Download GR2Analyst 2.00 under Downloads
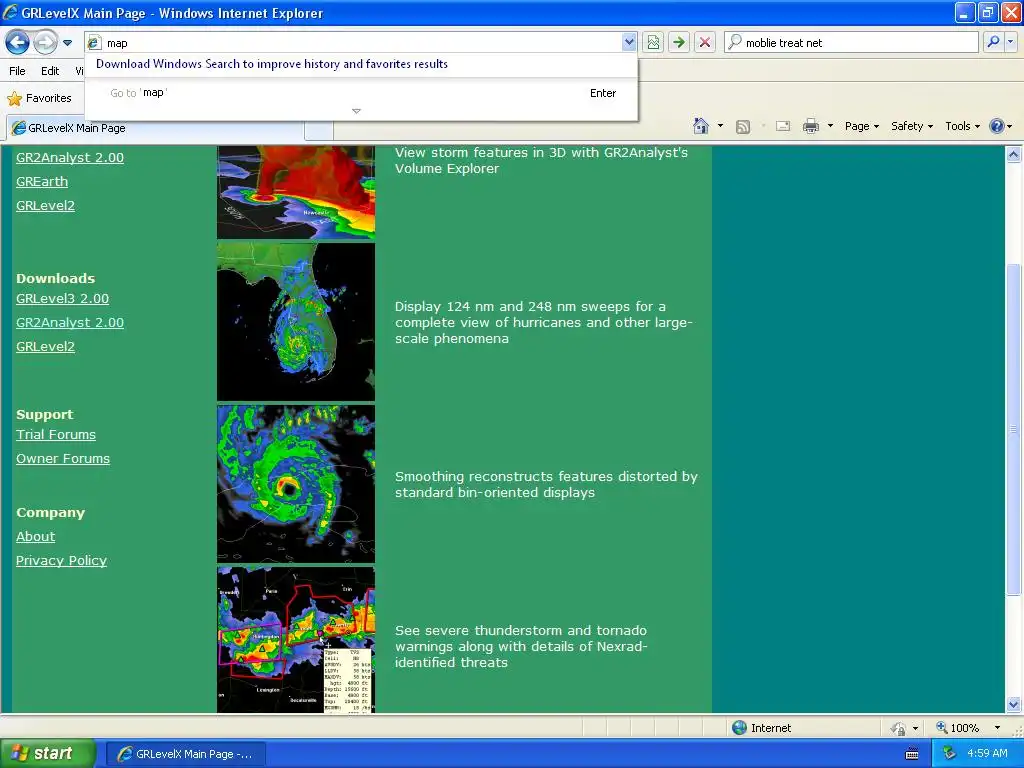Screen dimensions: 1024x768 pyautogui.click(x=70, y=323)
